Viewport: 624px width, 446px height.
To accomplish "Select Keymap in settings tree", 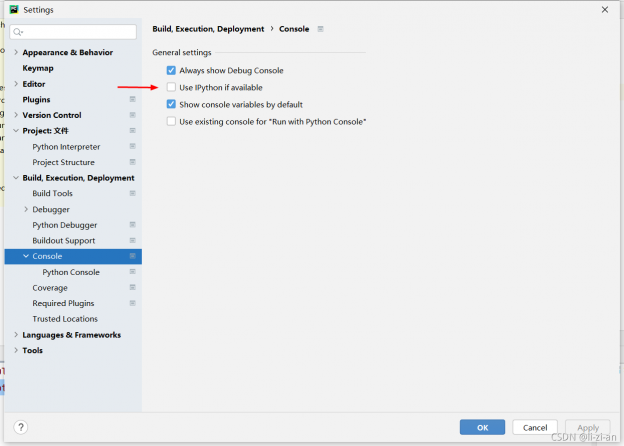I will [x=38, y=68].
